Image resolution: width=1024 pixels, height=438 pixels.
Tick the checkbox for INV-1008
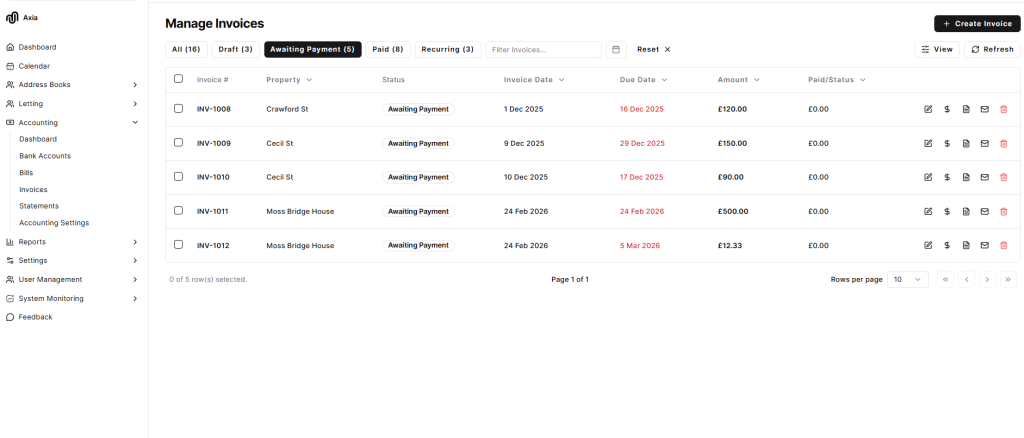point(179,108)
